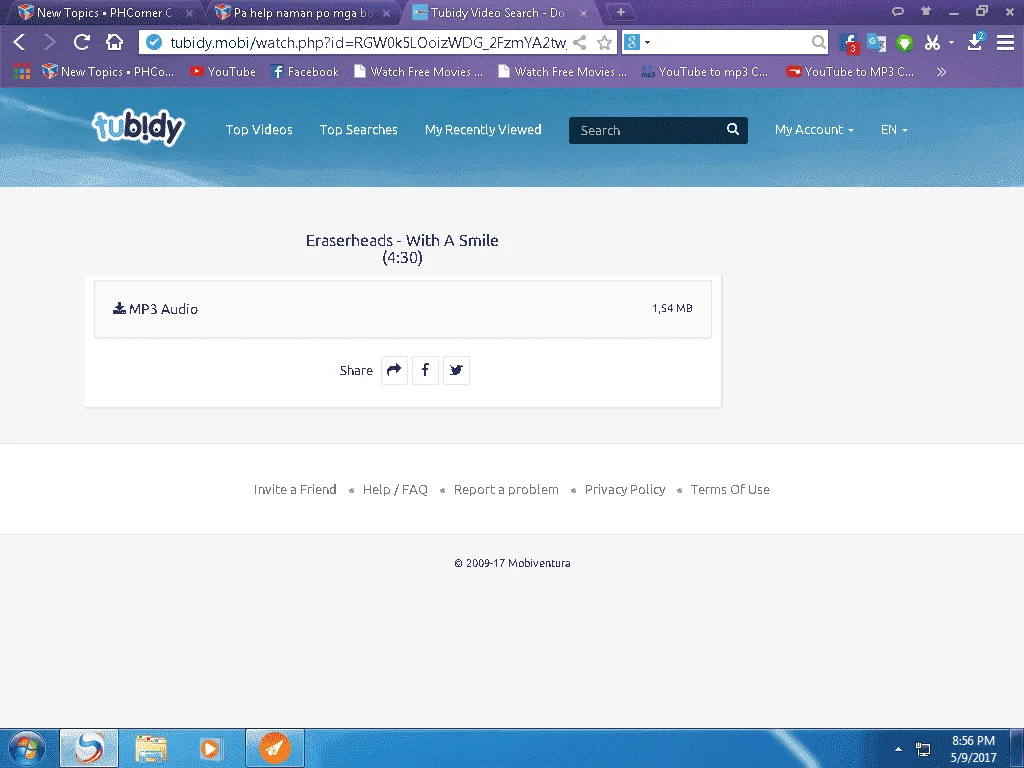Viewport: 1024px width, 768px height.
Task: Bookmark this page with the star icon
Action: (605, 43)
